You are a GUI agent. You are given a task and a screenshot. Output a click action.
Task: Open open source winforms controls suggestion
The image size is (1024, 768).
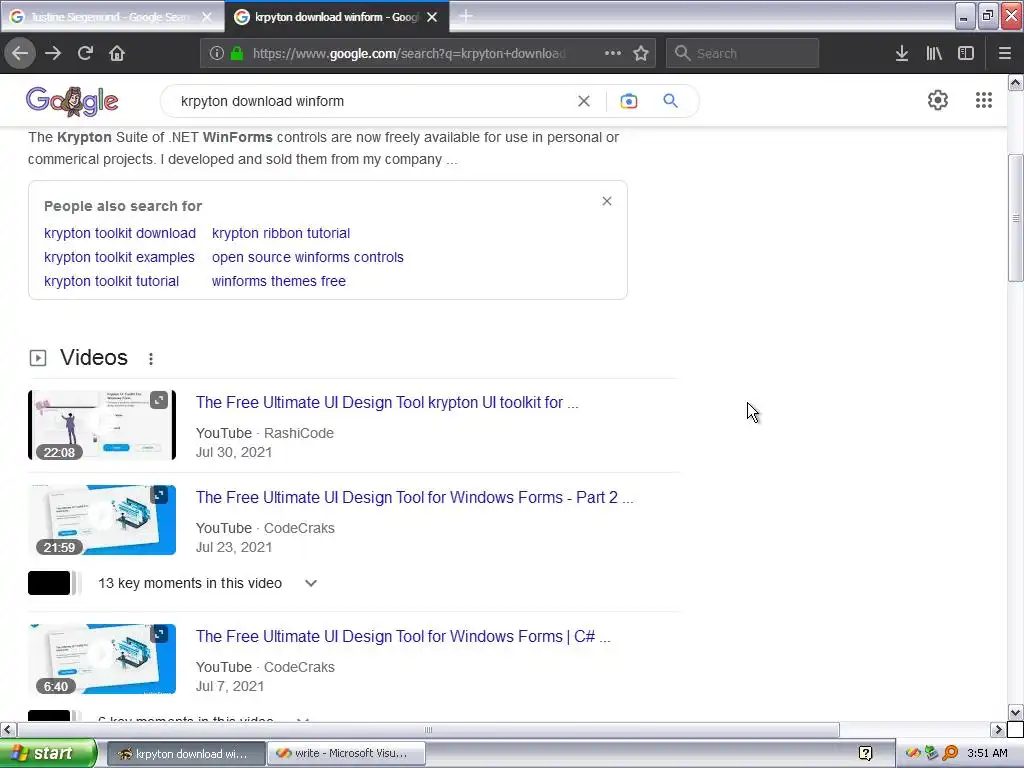pyautogui.click(x=308, y=257)
